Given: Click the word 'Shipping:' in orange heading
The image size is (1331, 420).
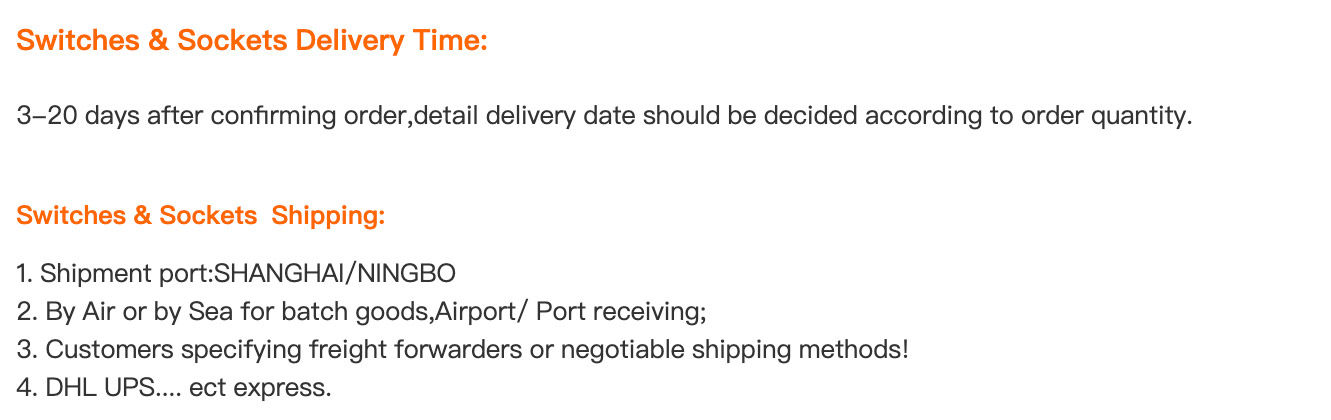Looking at the screenshot, I should pyautogui.click(x=328, y=216).
